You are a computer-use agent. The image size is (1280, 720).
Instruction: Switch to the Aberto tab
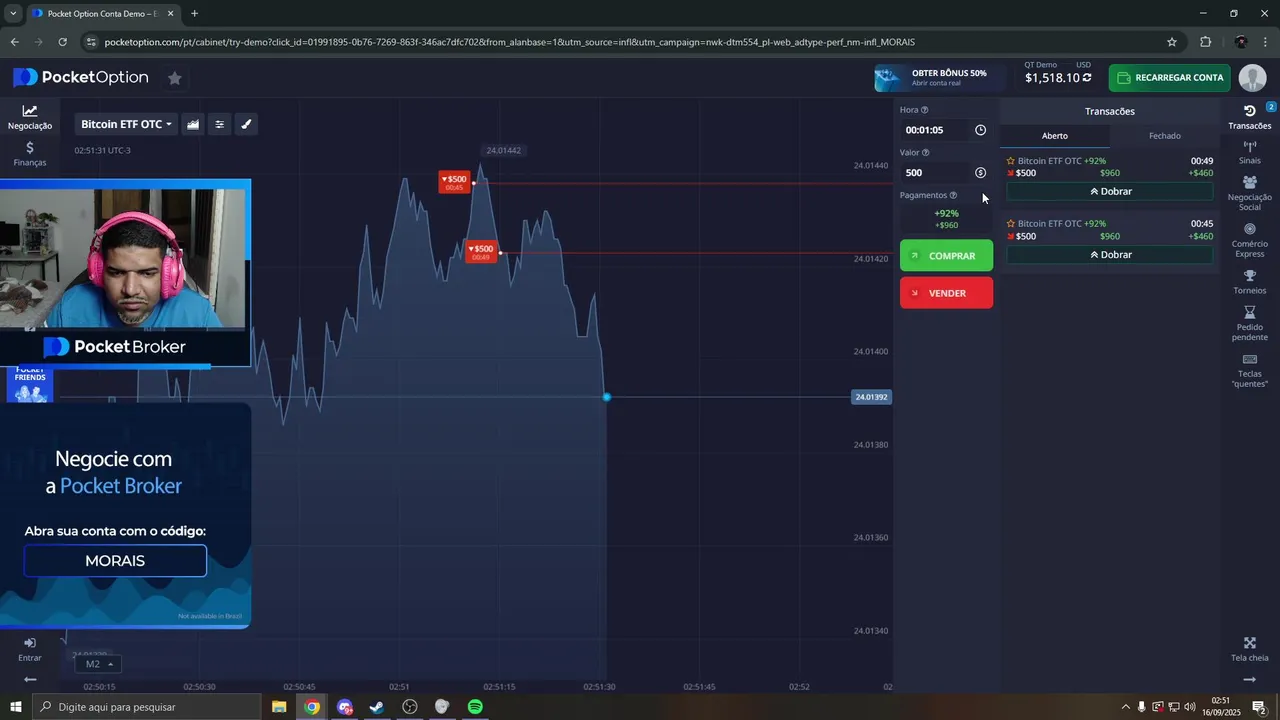coord(1055,136)
